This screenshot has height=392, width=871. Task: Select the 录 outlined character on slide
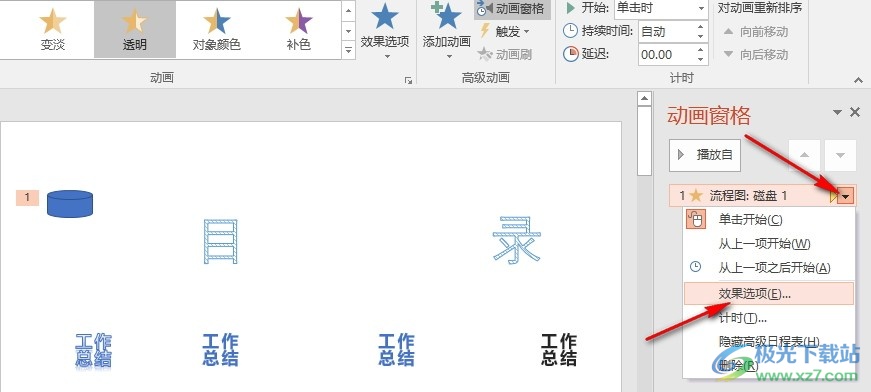[x=517, y=240]
